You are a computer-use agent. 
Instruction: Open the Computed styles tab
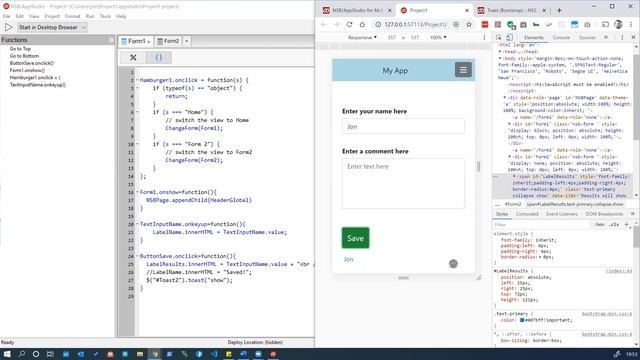point(527,214)
